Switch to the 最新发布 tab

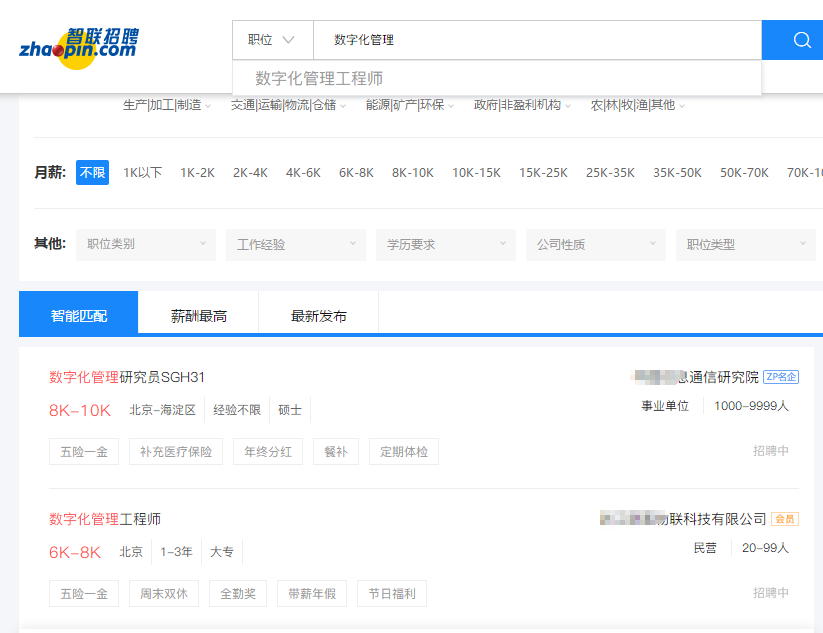point(318,316)
